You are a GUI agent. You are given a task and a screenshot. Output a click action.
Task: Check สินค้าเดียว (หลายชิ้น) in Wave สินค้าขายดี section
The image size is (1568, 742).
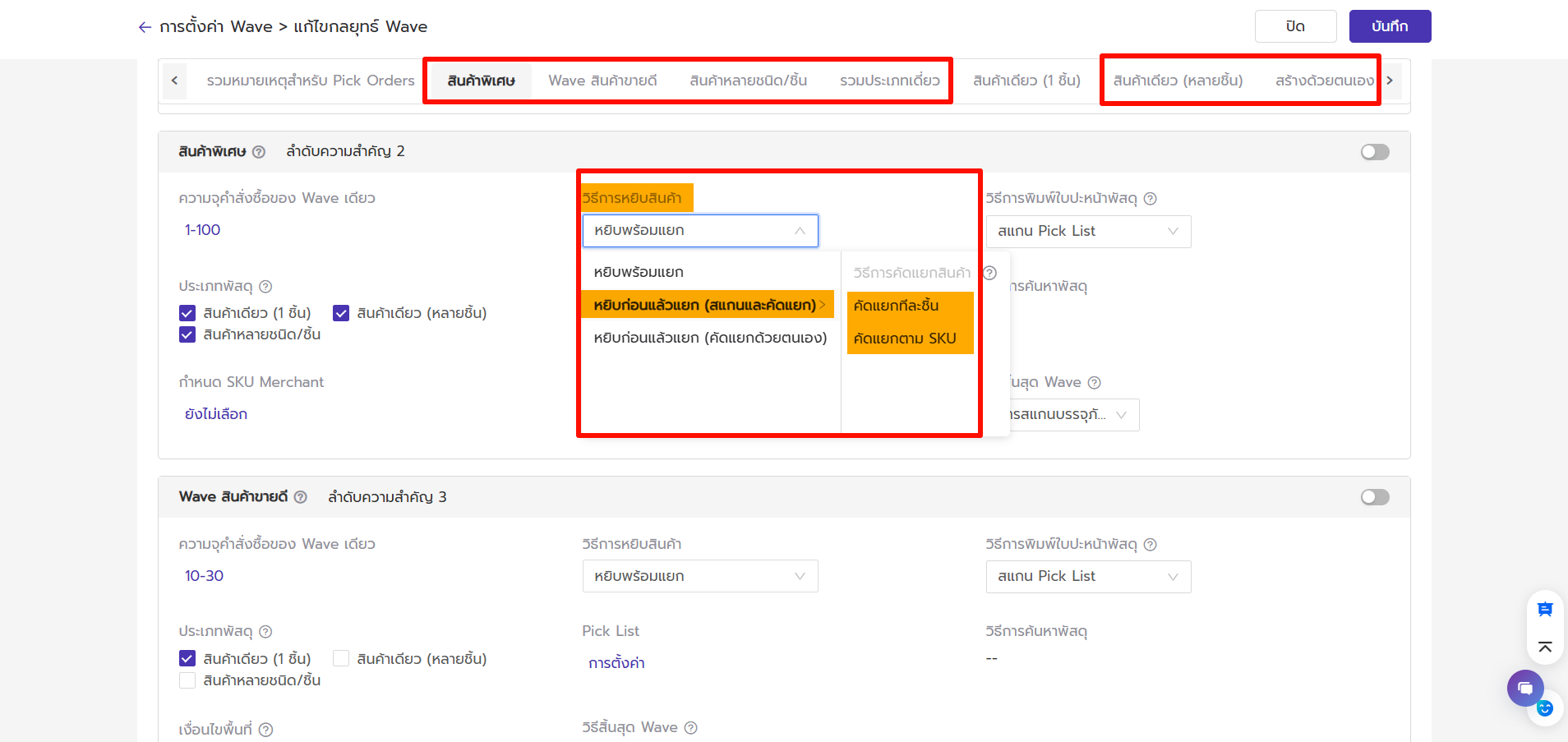click(341, 659)
